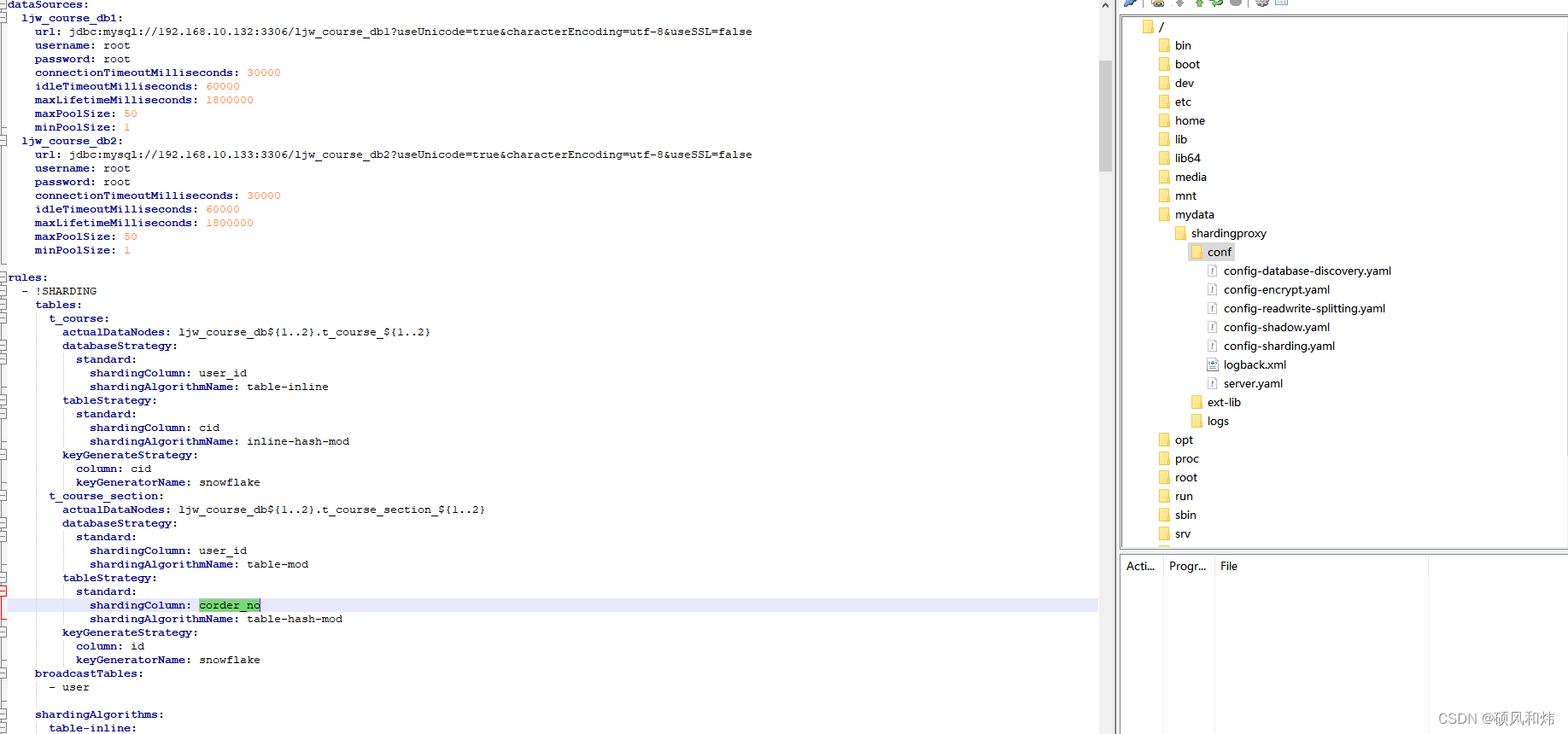This screenshot has height=734, width=1568.
Task: Click the media folder icon
Action: tap(1164, 177)
